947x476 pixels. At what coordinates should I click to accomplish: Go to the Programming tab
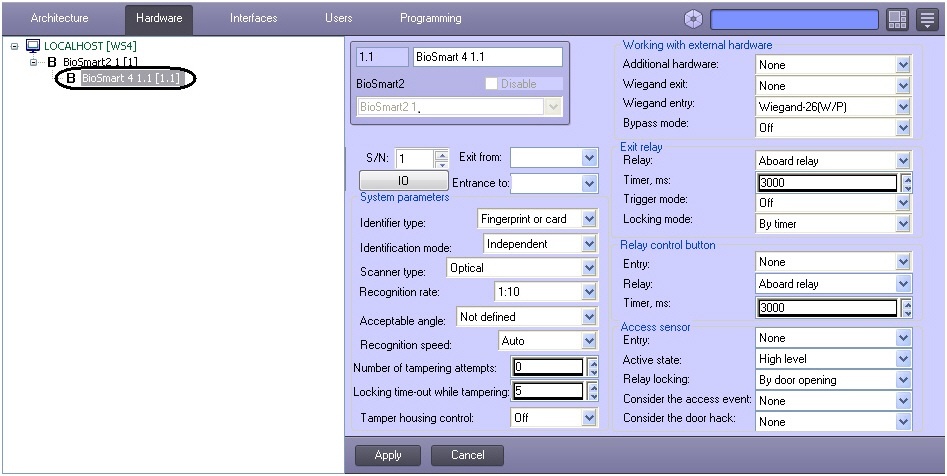click(x=431, y=18)
